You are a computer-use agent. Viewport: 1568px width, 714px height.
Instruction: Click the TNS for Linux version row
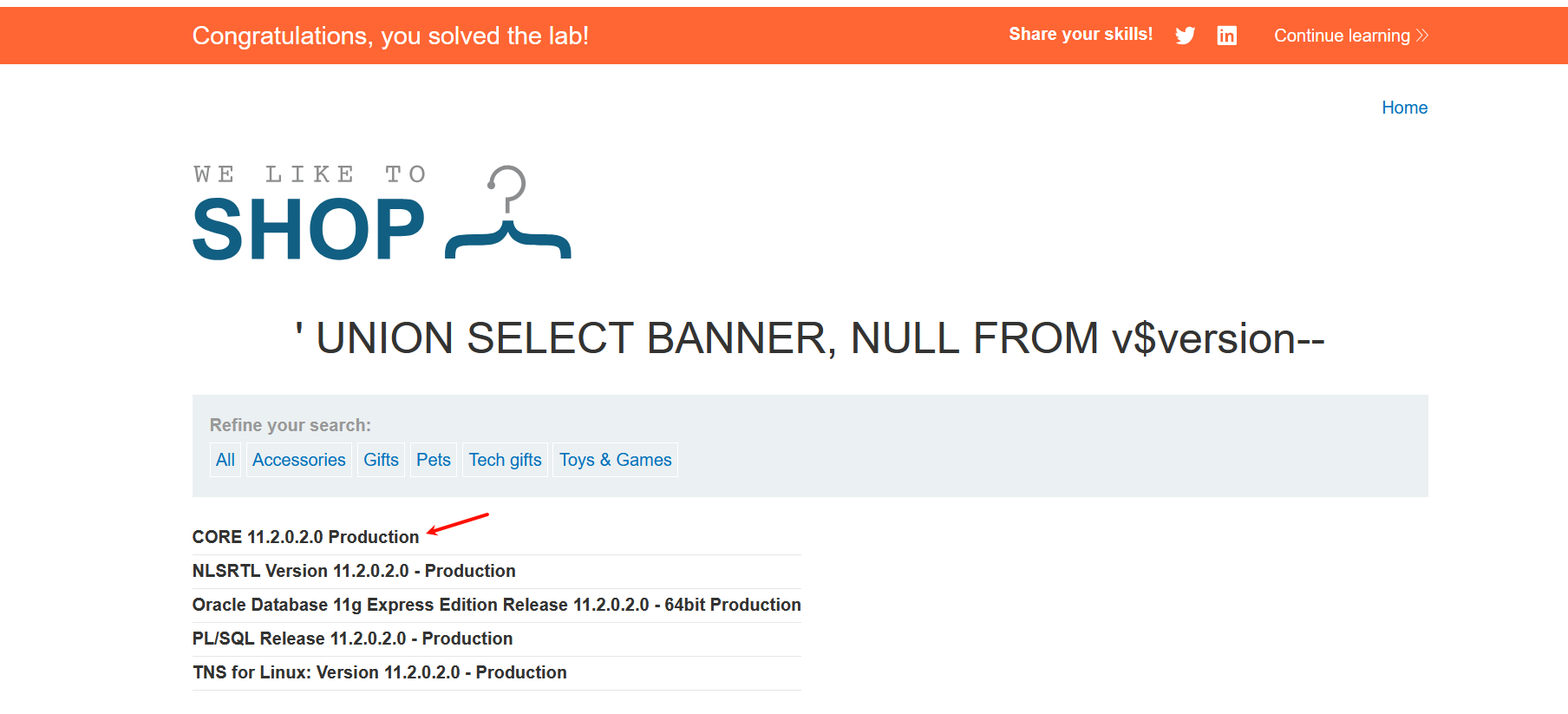(379, 672)
